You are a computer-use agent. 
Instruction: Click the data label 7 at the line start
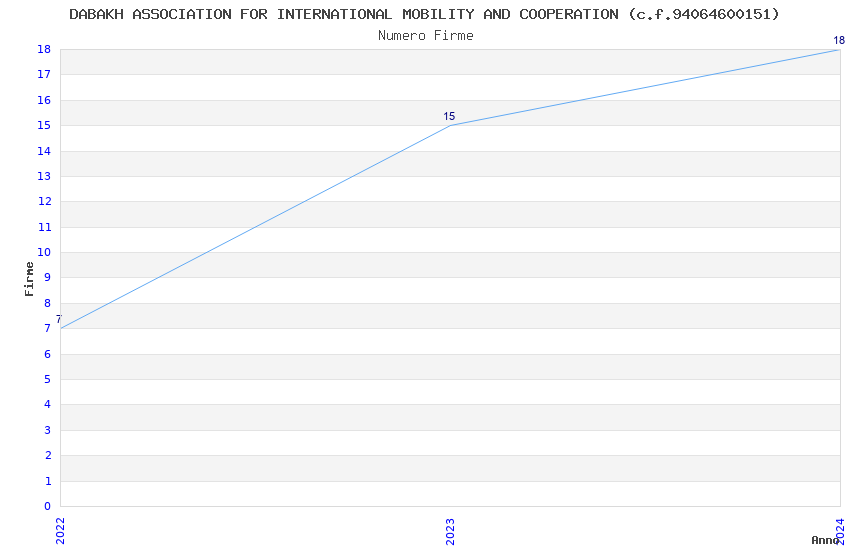click(59, 319)
